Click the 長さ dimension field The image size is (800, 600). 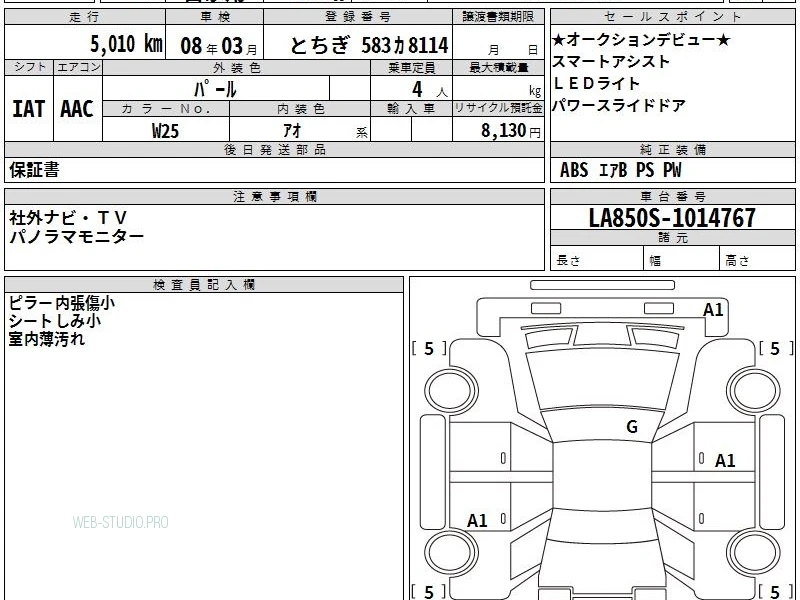click(x=597, y=259)
